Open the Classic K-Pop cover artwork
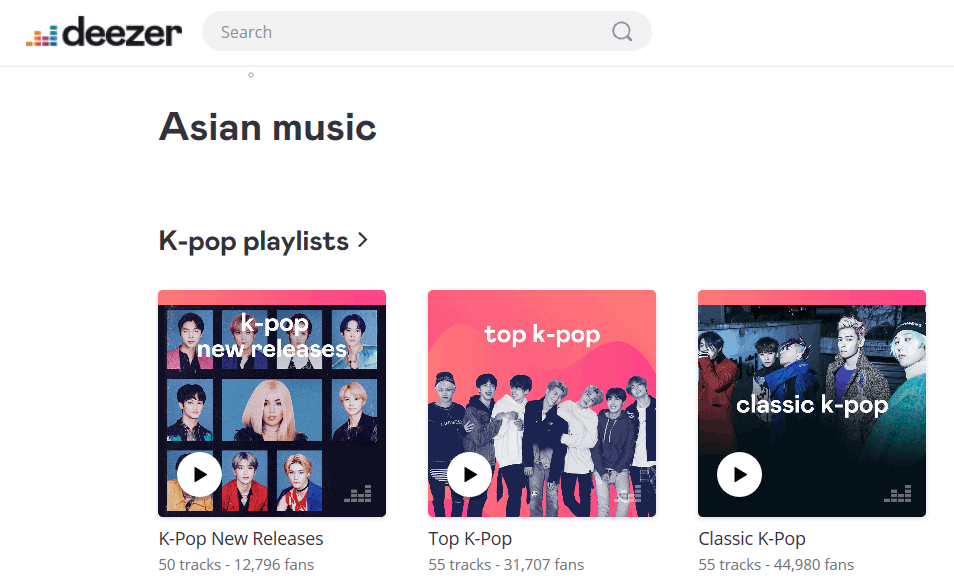The height and width of the screenshot is (583, 954). (x=812, y=403)
